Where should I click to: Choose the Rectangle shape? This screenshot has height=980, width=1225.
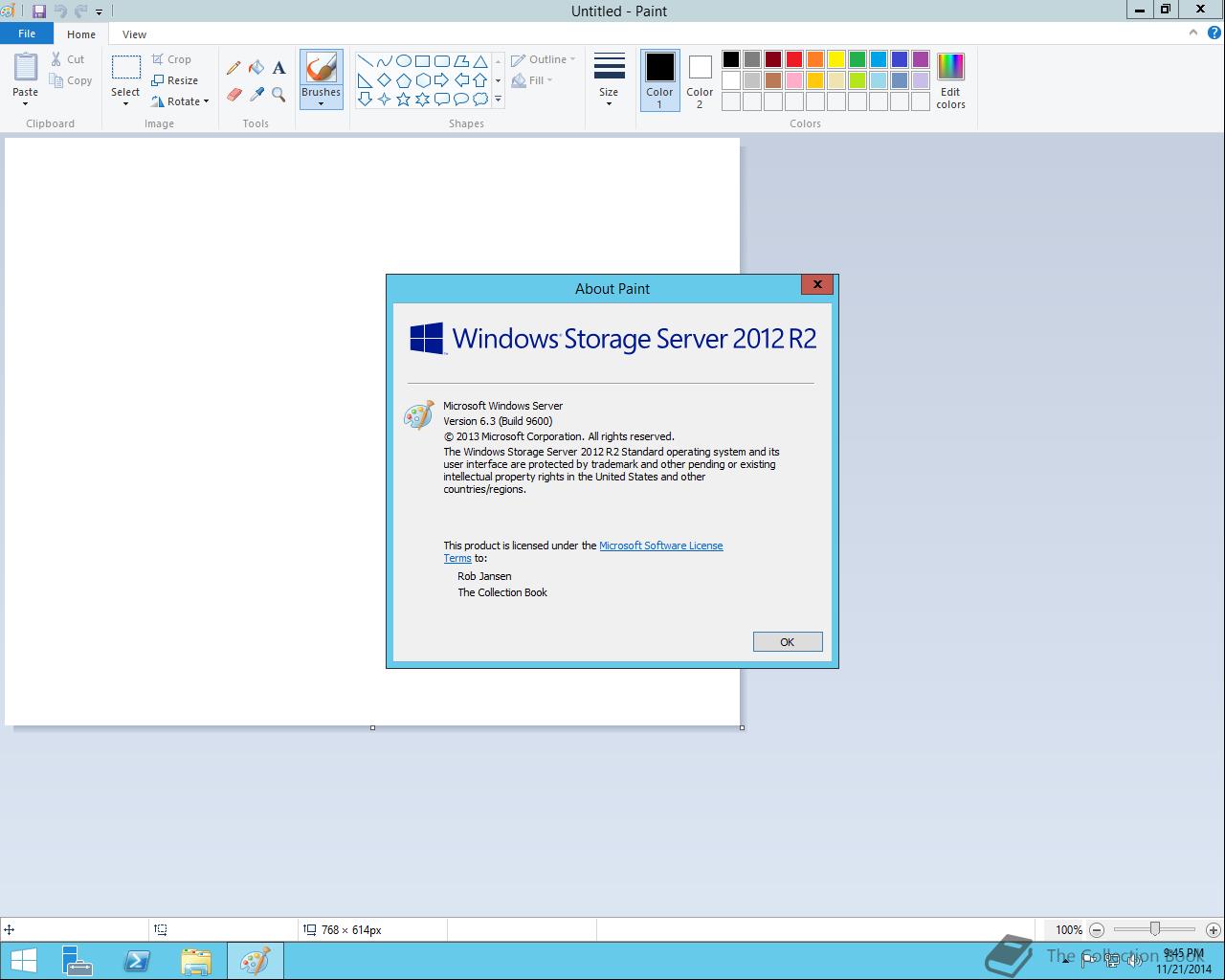click(x=423, y=61)
